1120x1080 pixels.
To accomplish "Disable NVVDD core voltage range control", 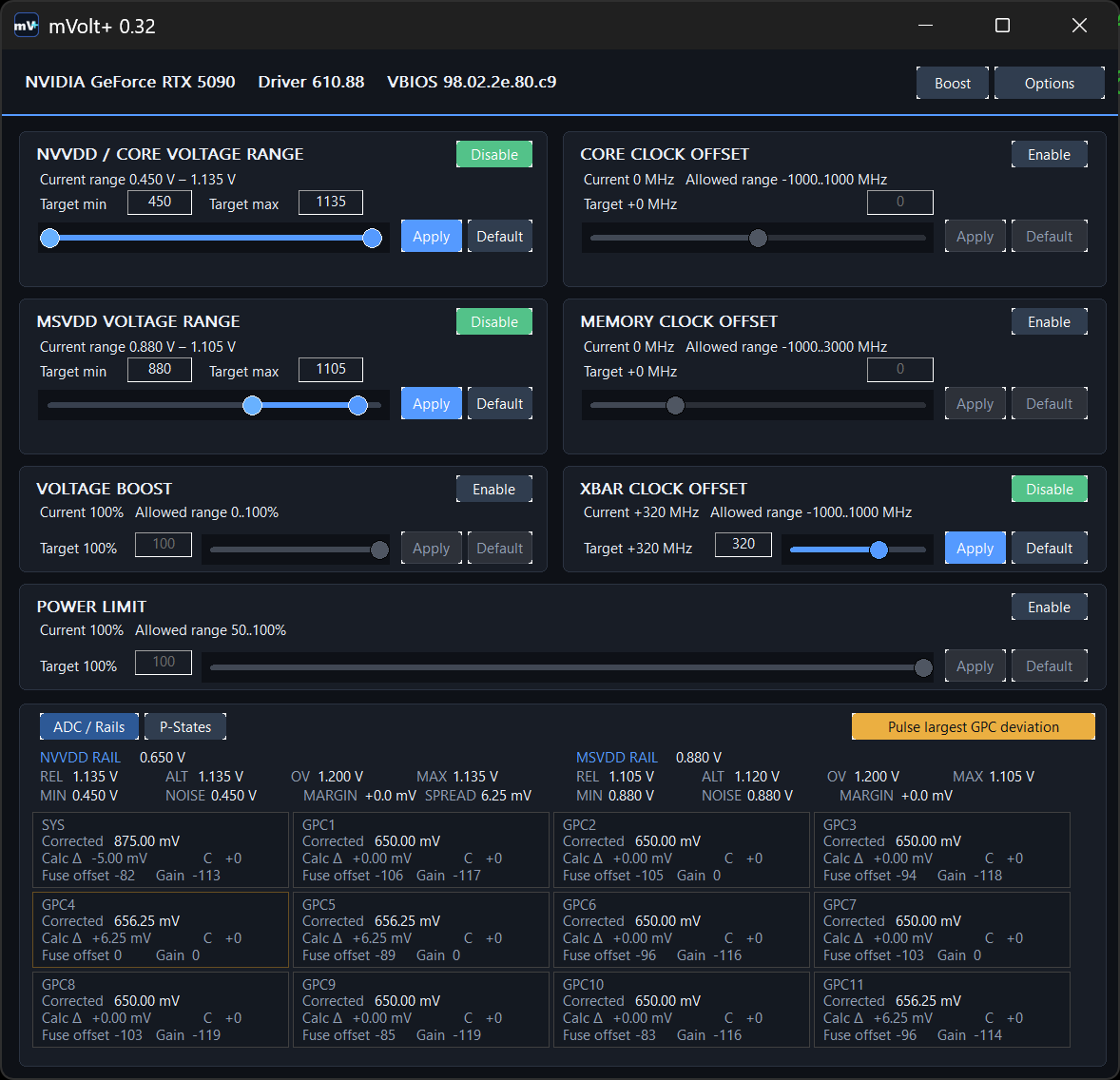I will [x=493, y=154].
